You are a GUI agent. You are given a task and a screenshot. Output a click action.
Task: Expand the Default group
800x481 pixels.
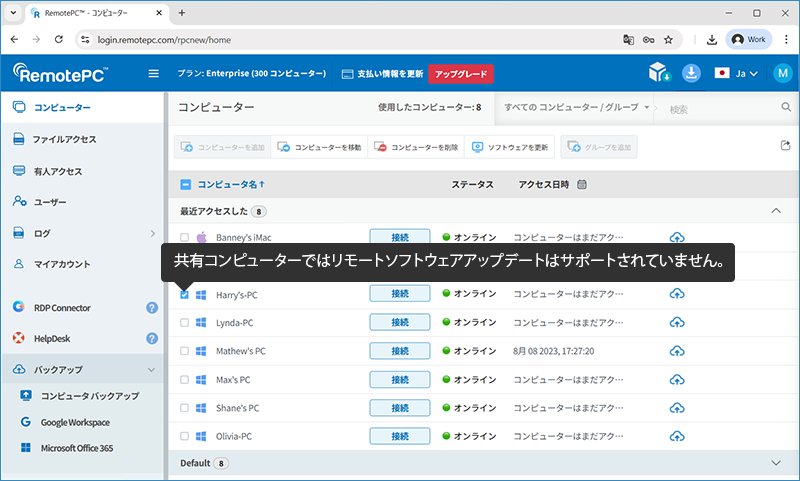[776, 463]
